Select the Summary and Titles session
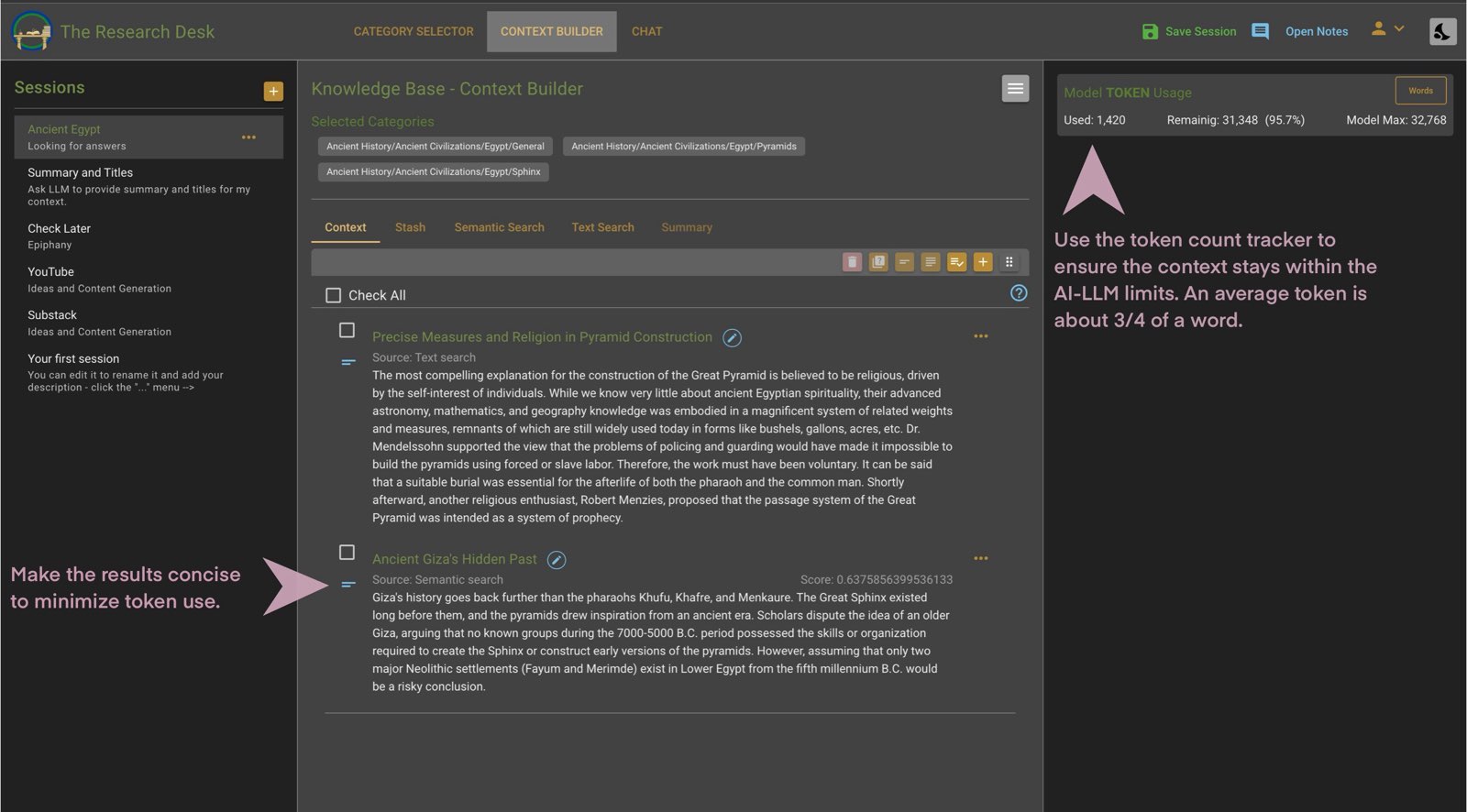The height and width of the screenshot is (812, 1467). tap(149, 186)
